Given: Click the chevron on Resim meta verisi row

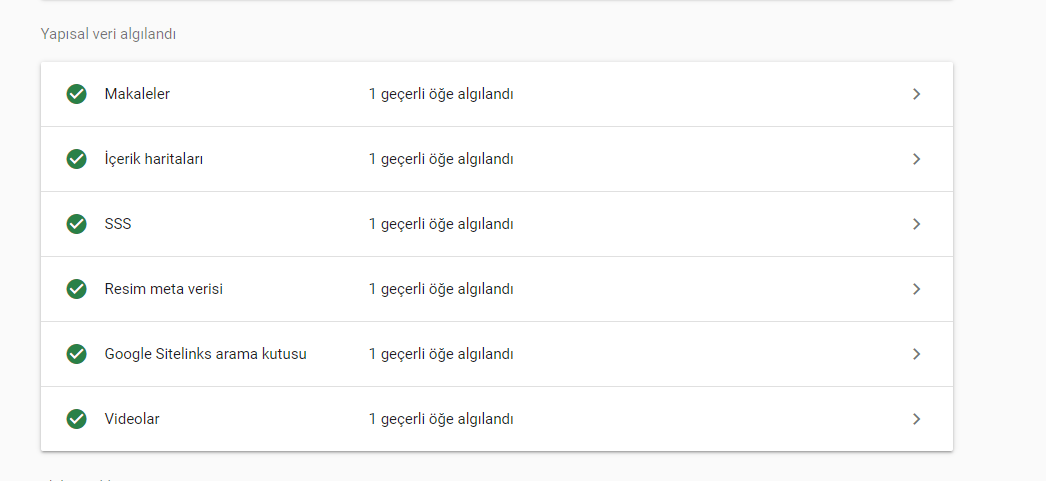Looking at the screenshot, I should (x=917, y=289).
